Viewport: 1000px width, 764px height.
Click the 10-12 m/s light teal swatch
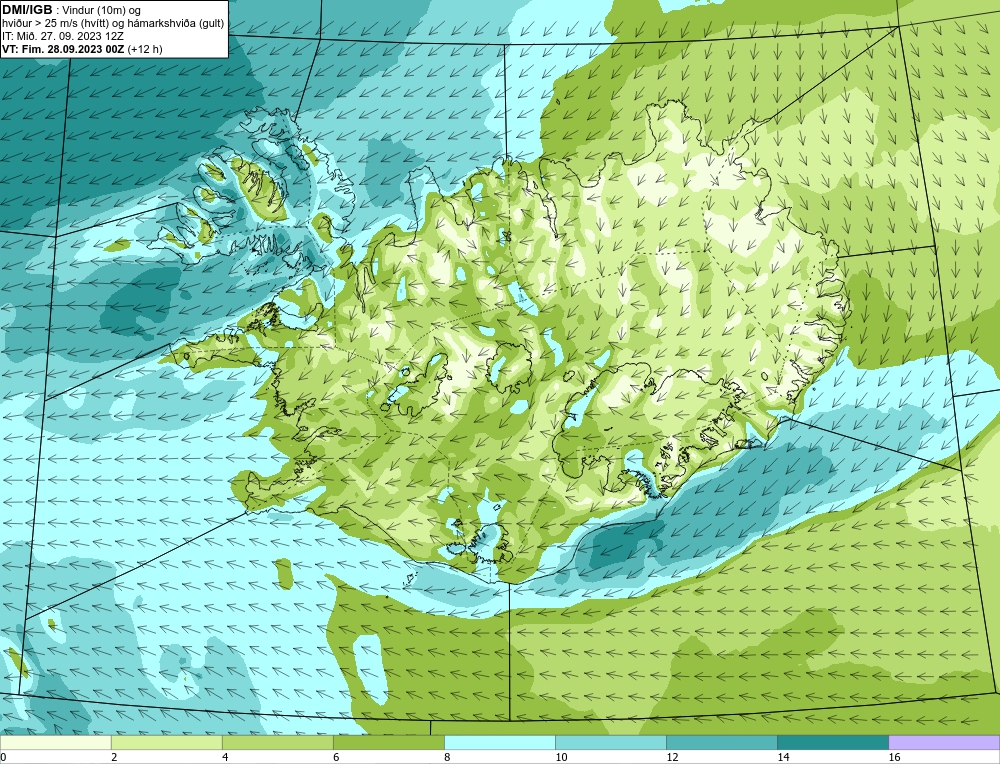coord(610,742)
